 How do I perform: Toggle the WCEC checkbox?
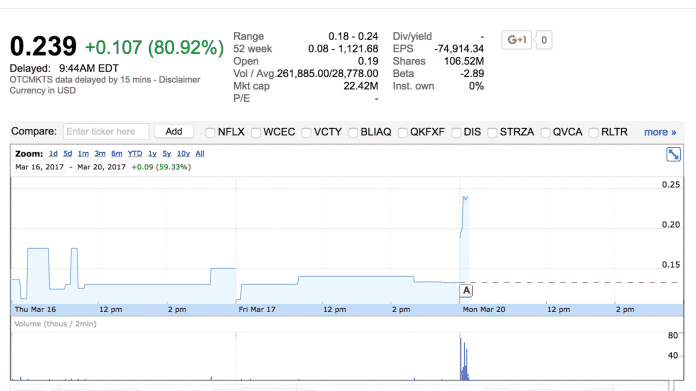point(256,133)
